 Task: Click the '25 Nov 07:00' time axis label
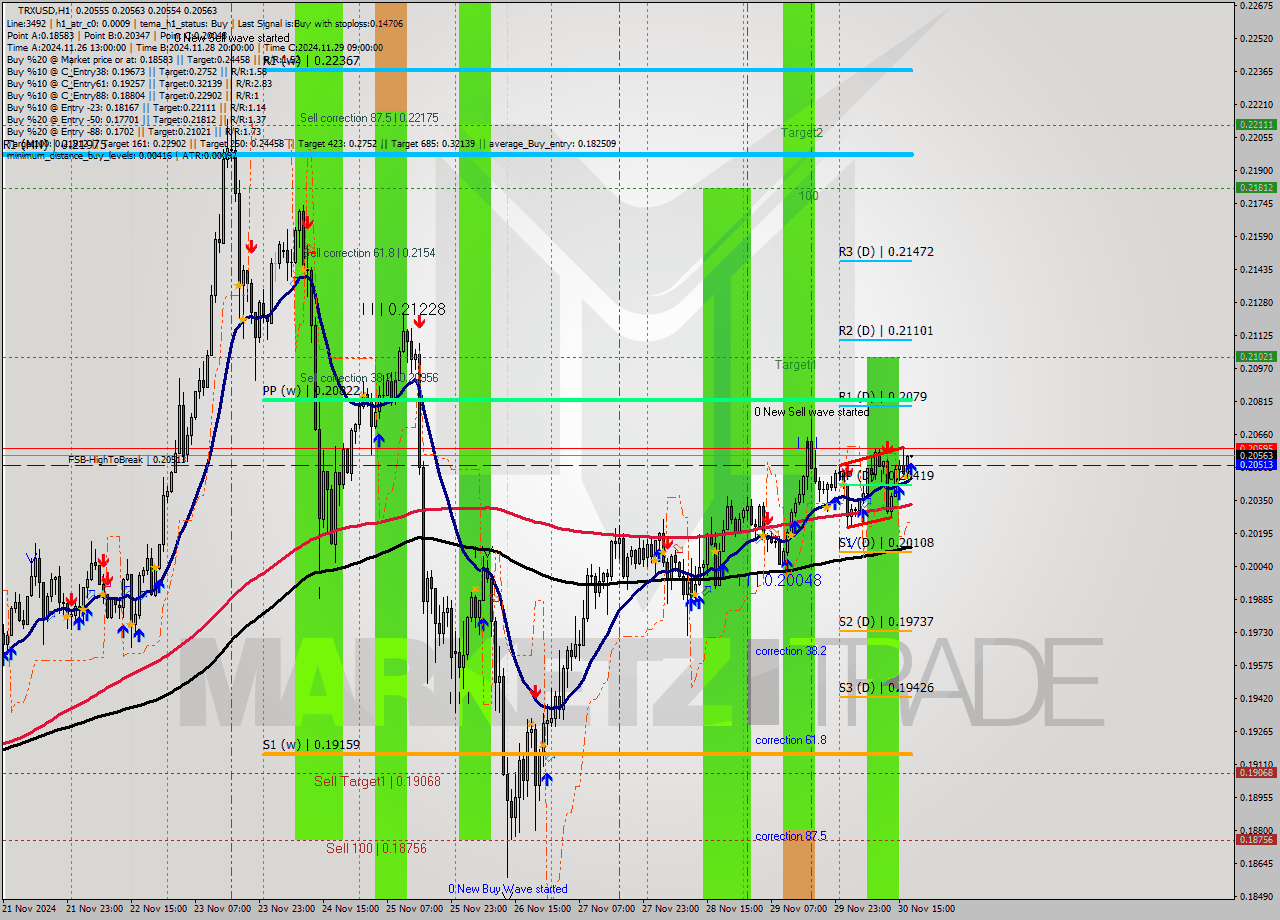[x=414, y=909]
